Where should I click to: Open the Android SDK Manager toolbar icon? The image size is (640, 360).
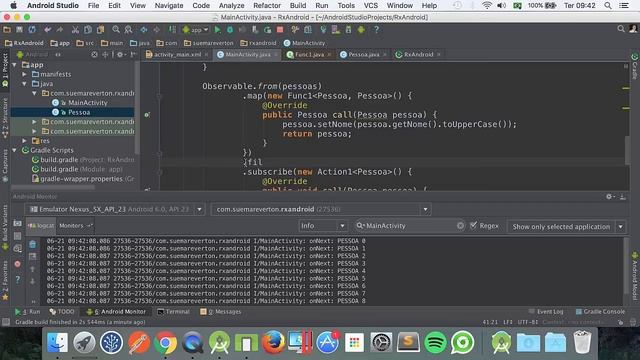(x=348, y=30)
